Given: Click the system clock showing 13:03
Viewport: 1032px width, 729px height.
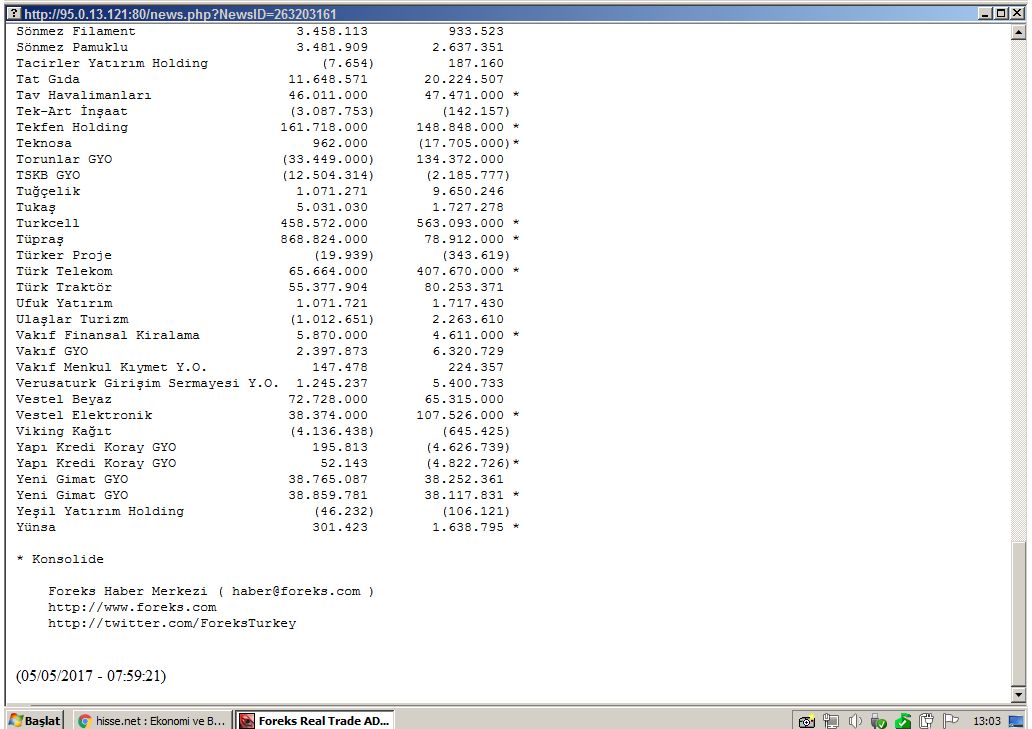Looking at the screenshot, I should click(987, 721).
